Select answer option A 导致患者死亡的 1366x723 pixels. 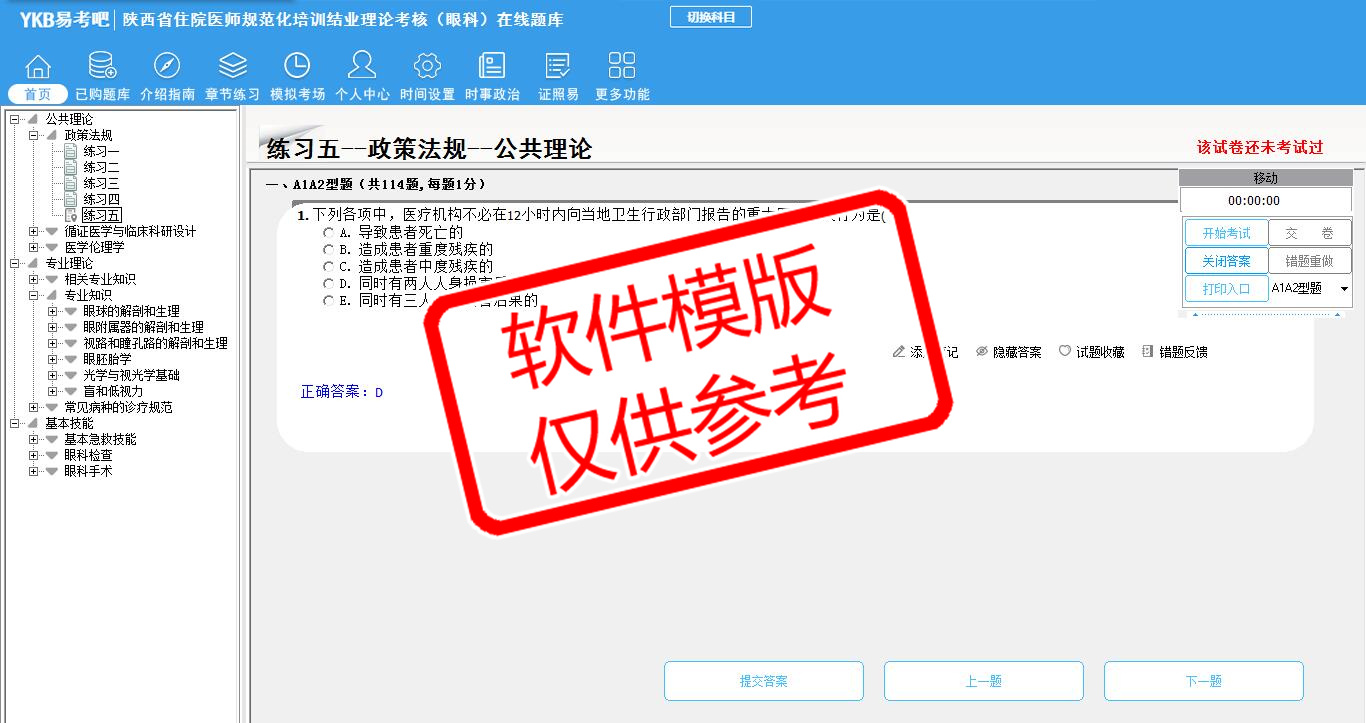328,232
